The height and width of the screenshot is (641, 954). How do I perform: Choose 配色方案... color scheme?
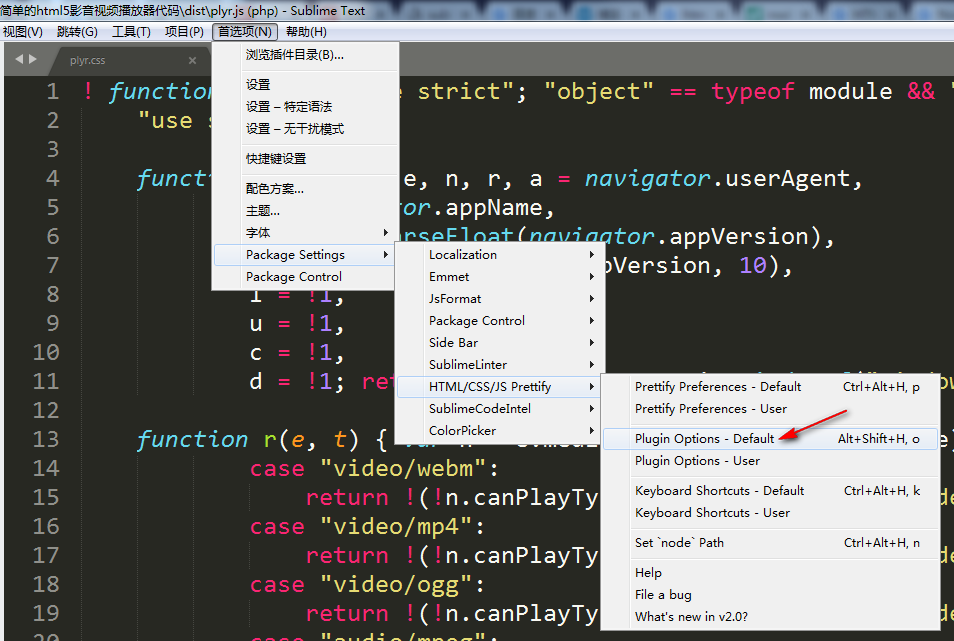(305, 189)
